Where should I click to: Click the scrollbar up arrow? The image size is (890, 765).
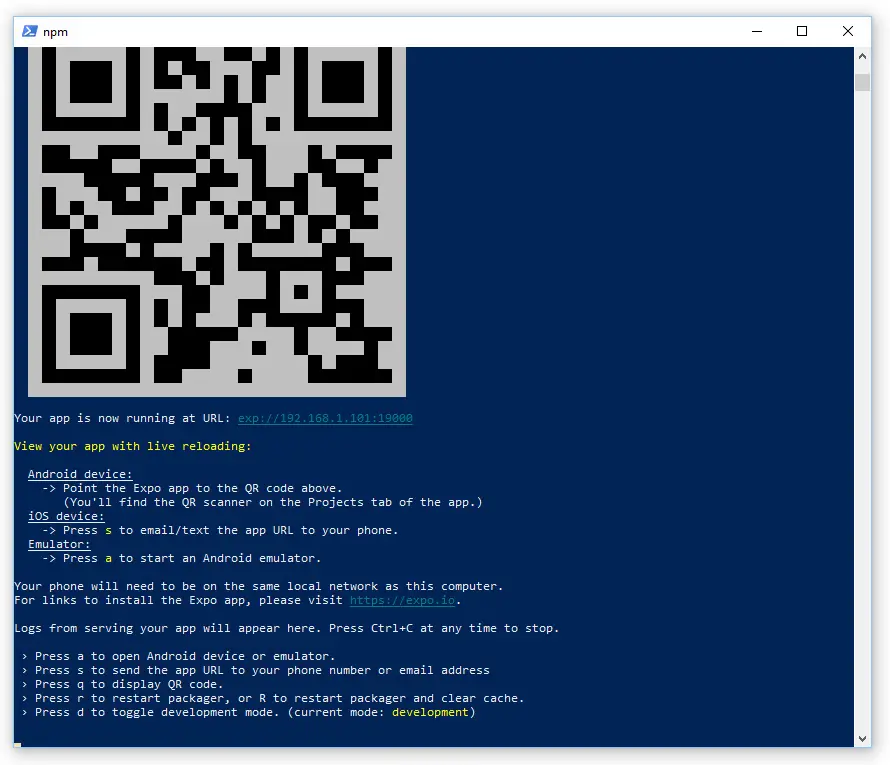tap(862, 56)
